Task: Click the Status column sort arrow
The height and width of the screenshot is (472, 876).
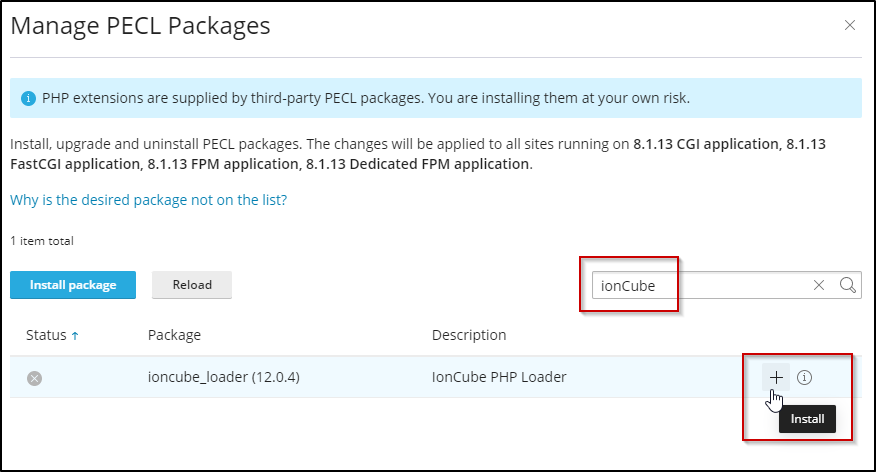Action: coord(75,336)
